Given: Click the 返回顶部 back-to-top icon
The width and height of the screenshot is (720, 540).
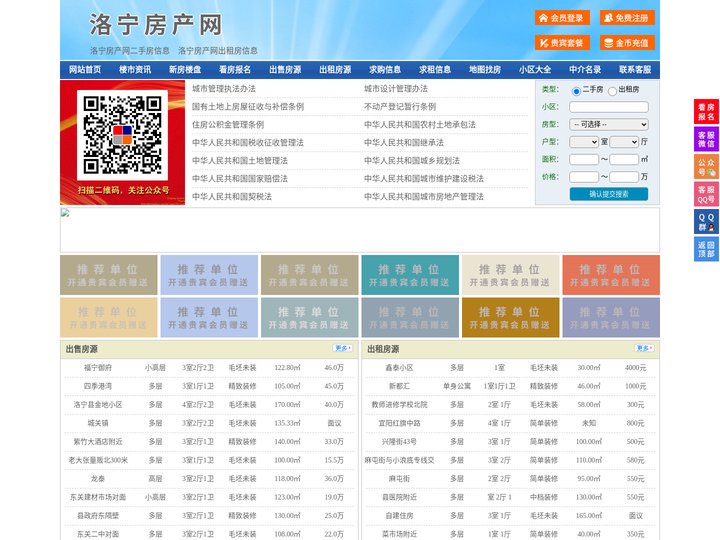Looking at the screenshot, I should point(706,249).
